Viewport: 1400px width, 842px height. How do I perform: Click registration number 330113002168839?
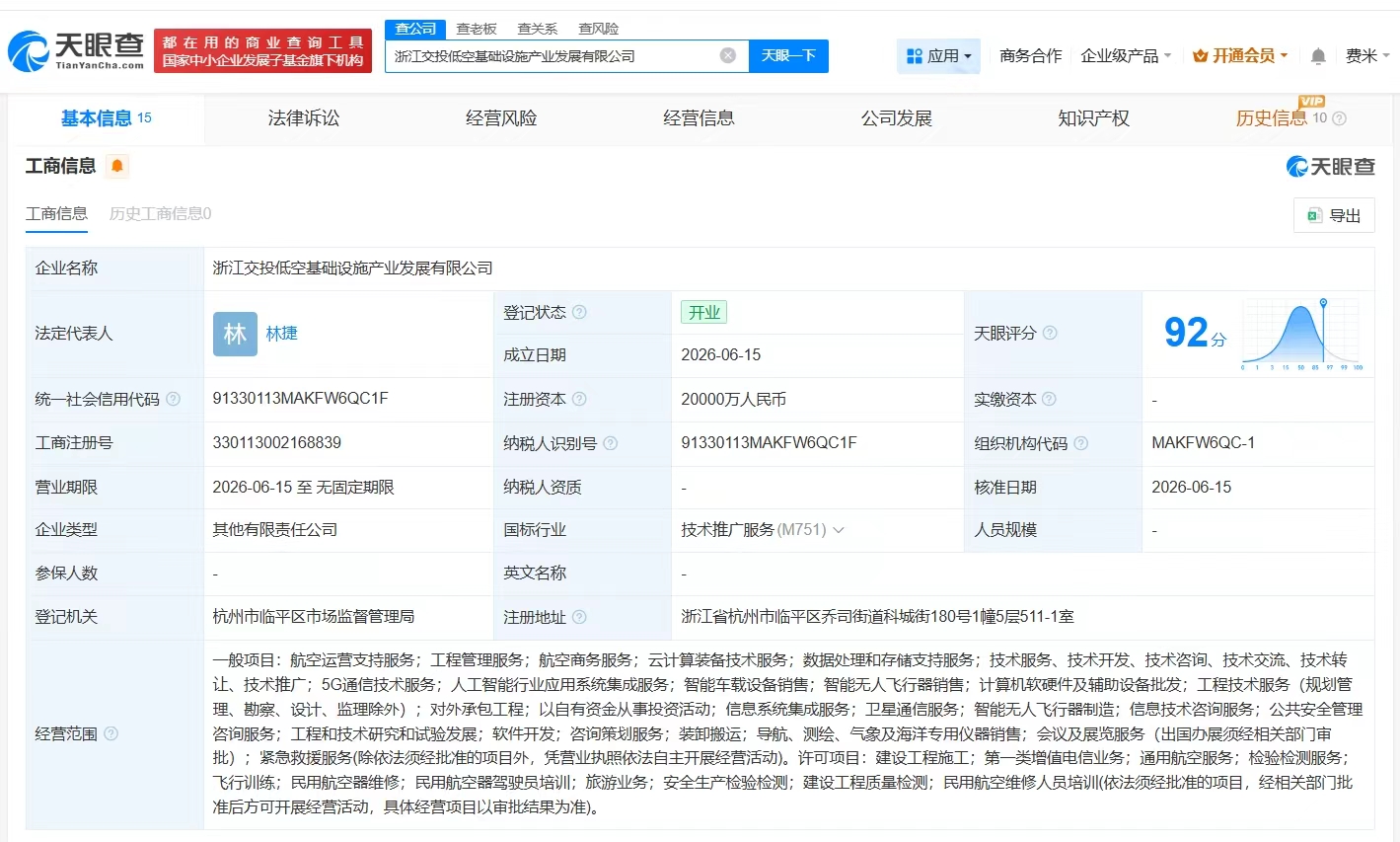[x=276, y=443]
